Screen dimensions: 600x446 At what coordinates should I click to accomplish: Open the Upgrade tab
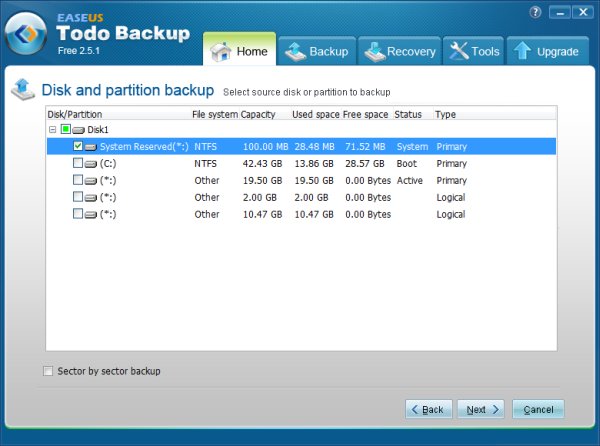point(548,51)
